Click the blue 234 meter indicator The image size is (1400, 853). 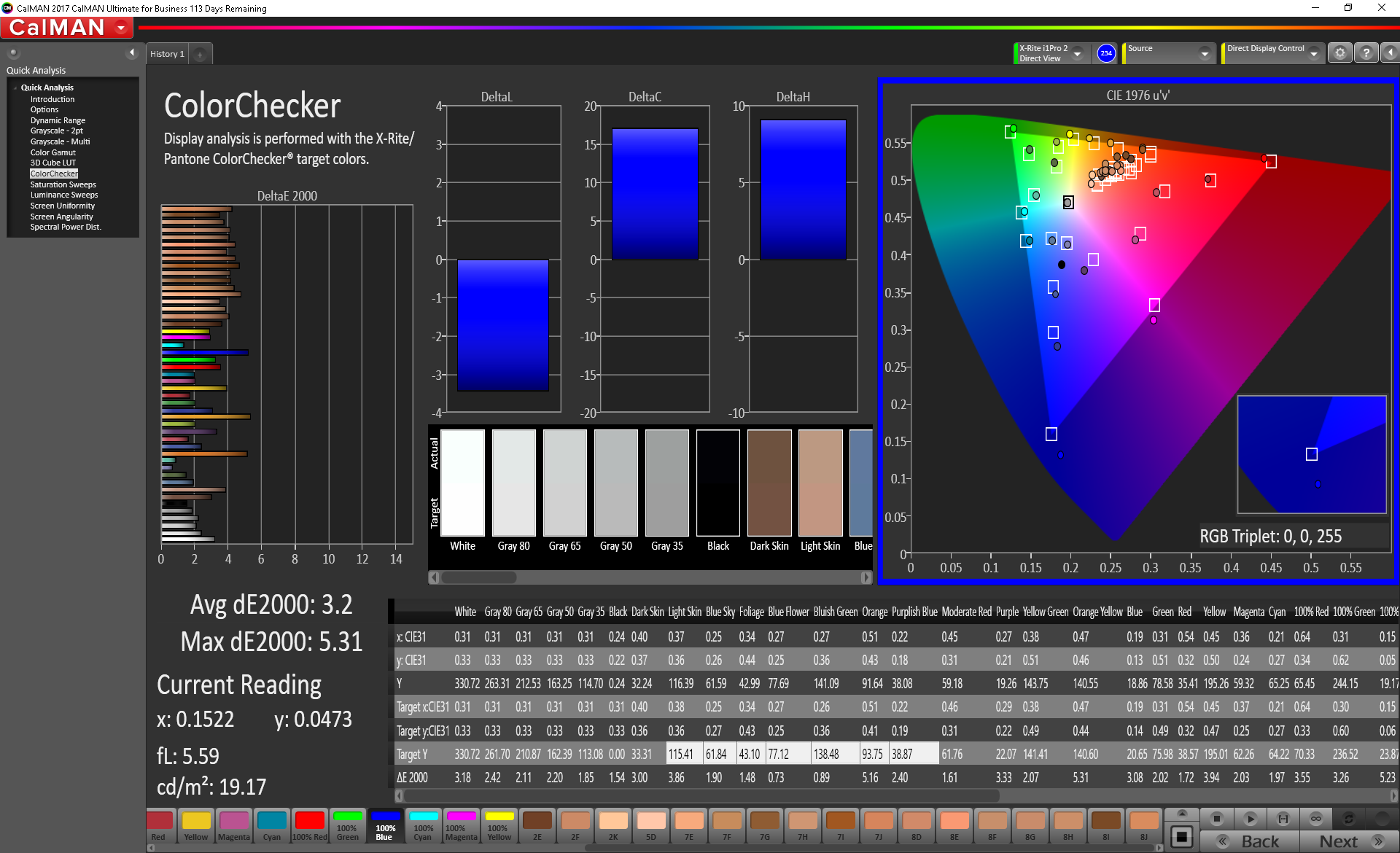coord(1105,53)
